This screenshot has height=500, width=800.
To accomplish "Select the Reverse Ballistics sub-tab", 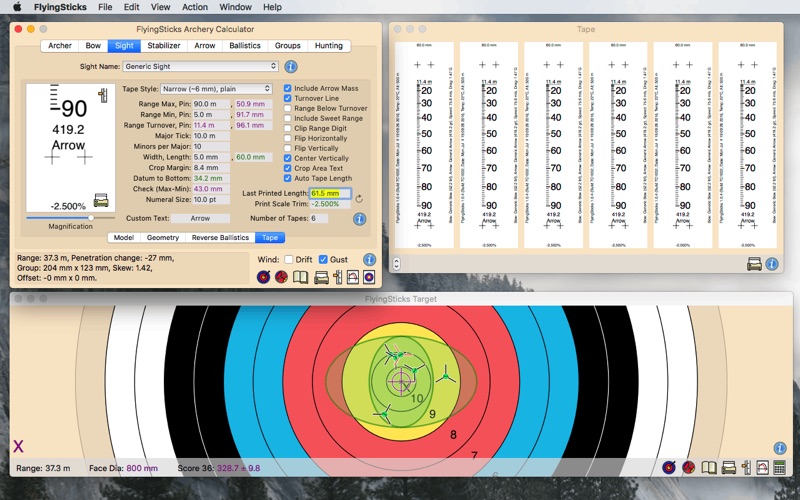I will pos(220,238).
